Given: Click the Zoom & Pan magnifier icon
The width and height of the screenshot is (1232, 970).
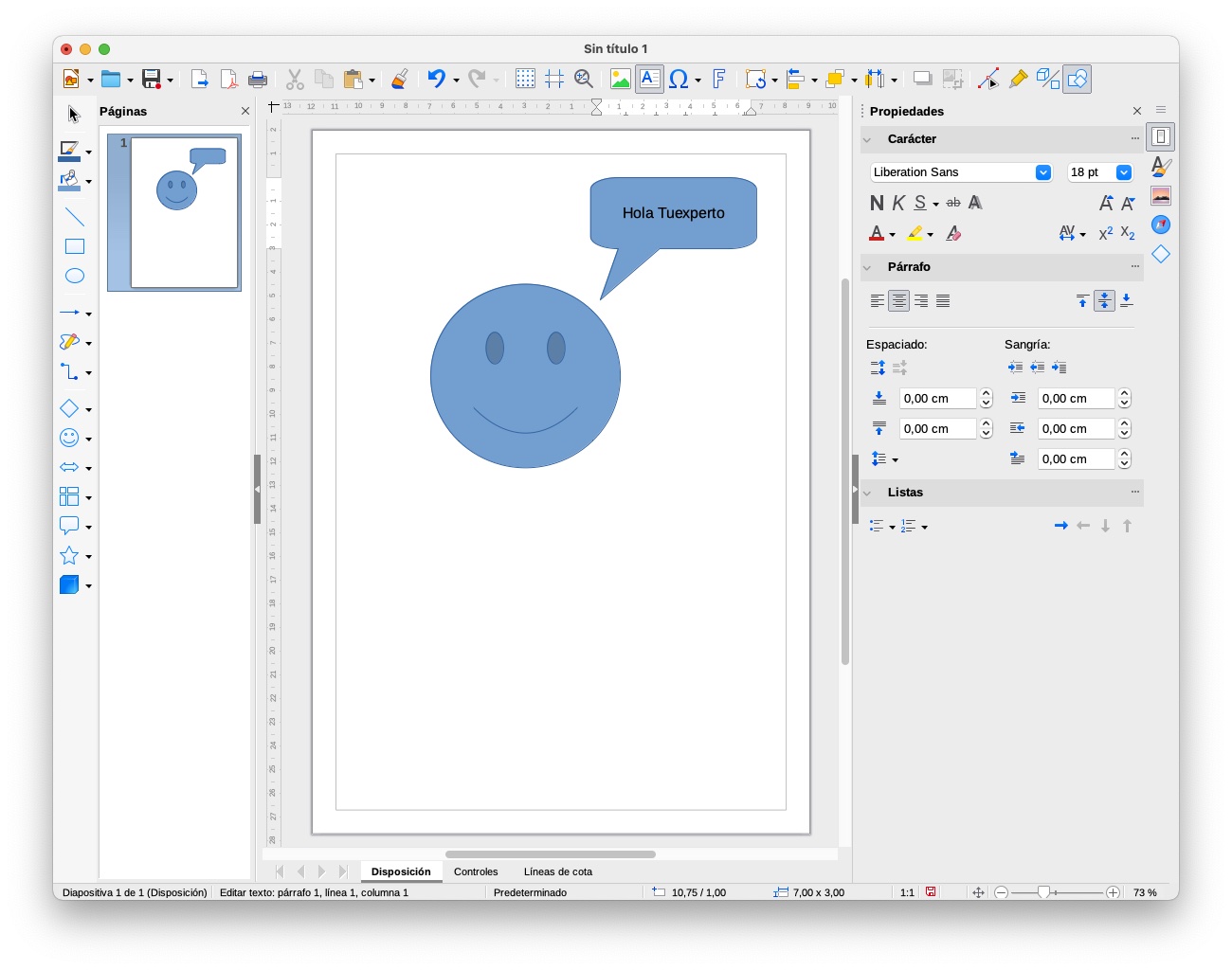Looking at the screenshot, I should (584, 80).
